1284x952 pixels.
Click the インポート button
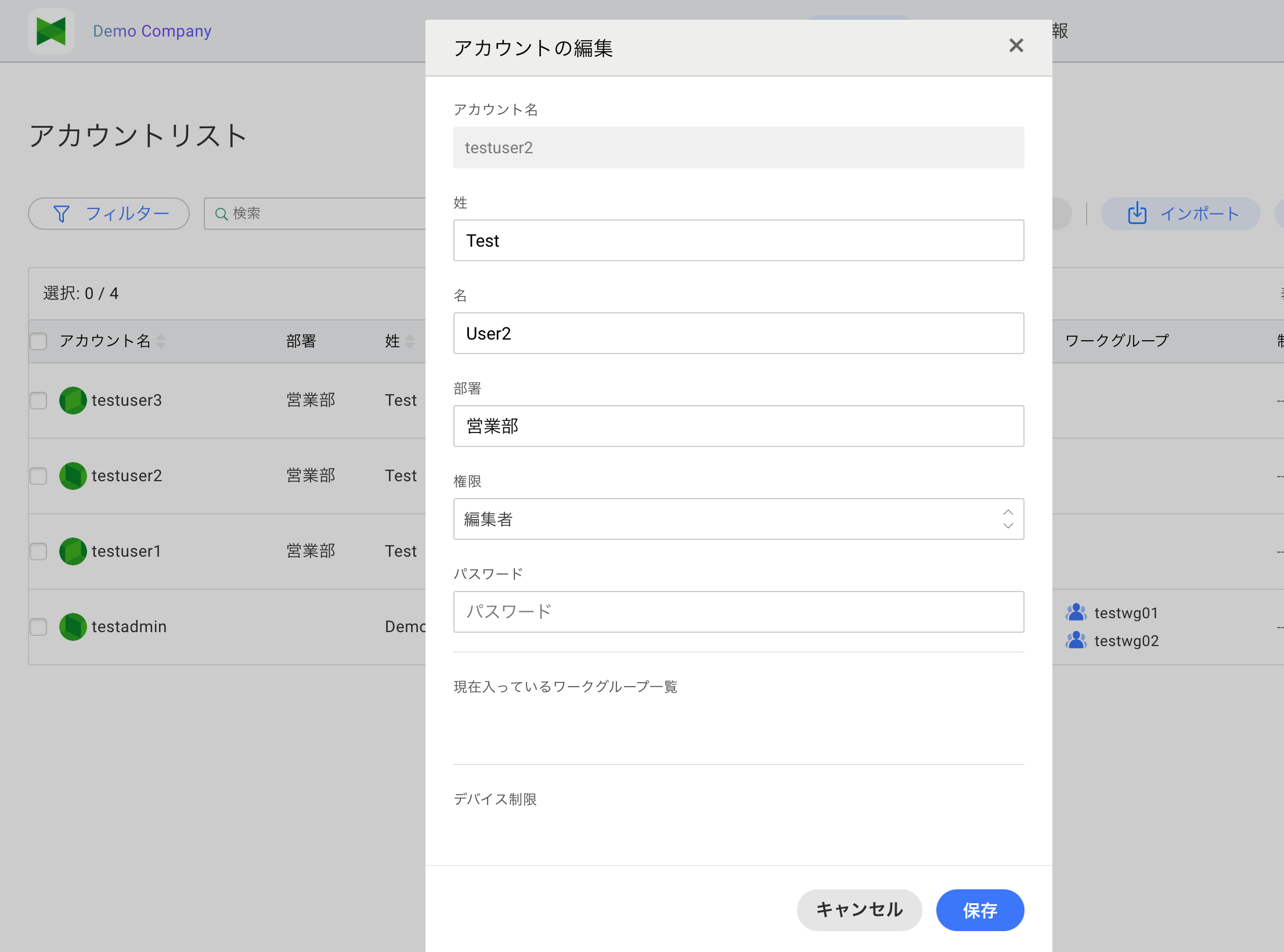[1181, 214]
